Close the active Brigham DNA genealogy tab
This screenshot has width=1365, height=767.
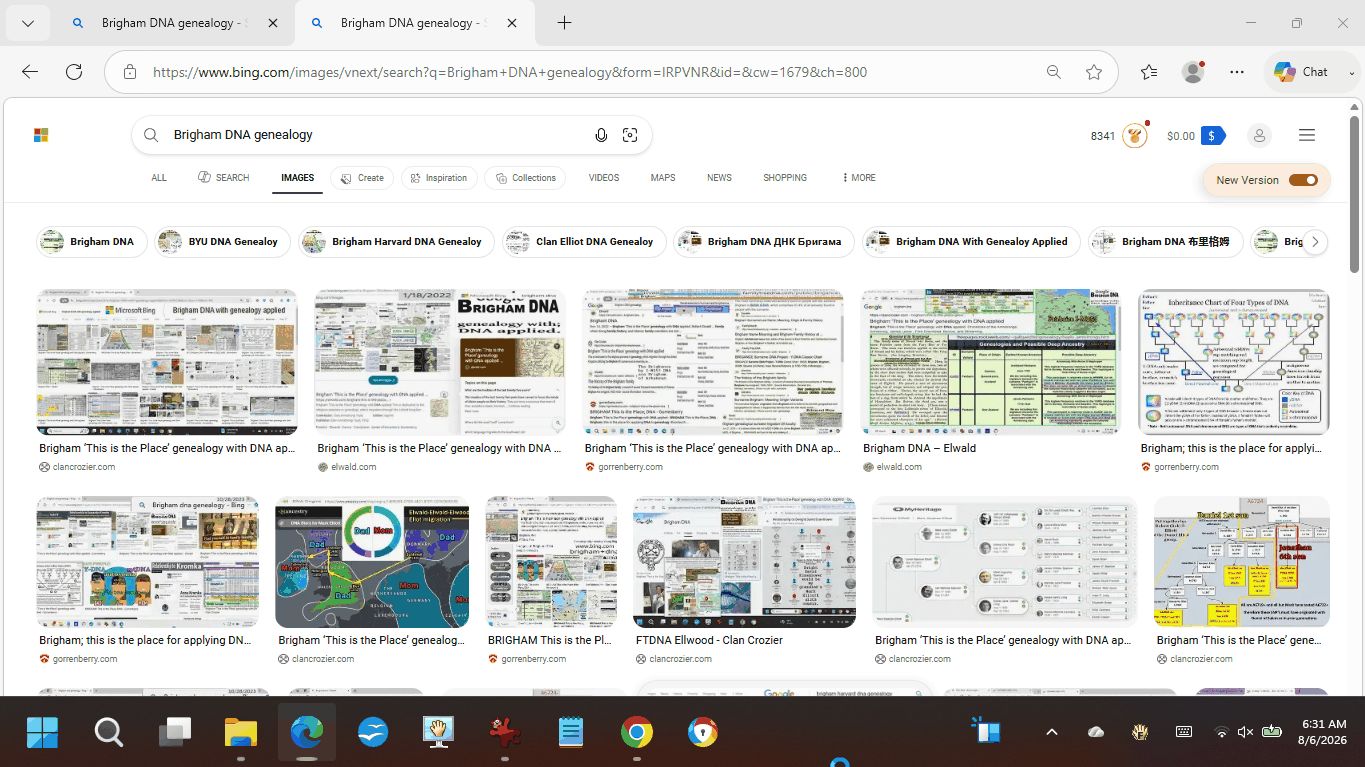(511, 23)
